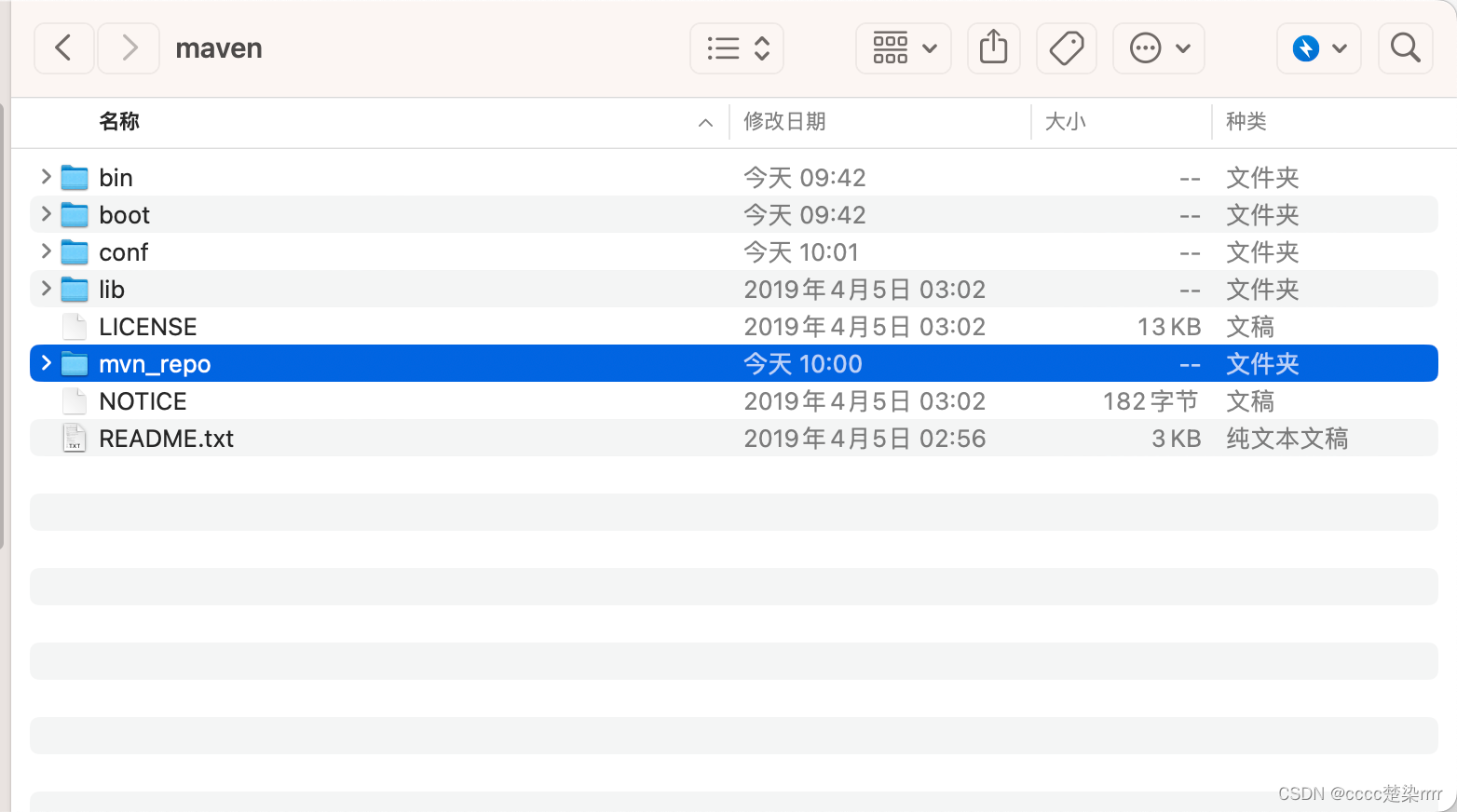The height and width of the screenshot is (812, 1457).
Task: Toggle the sort direction caret in name column
Action: click(705, 122)
